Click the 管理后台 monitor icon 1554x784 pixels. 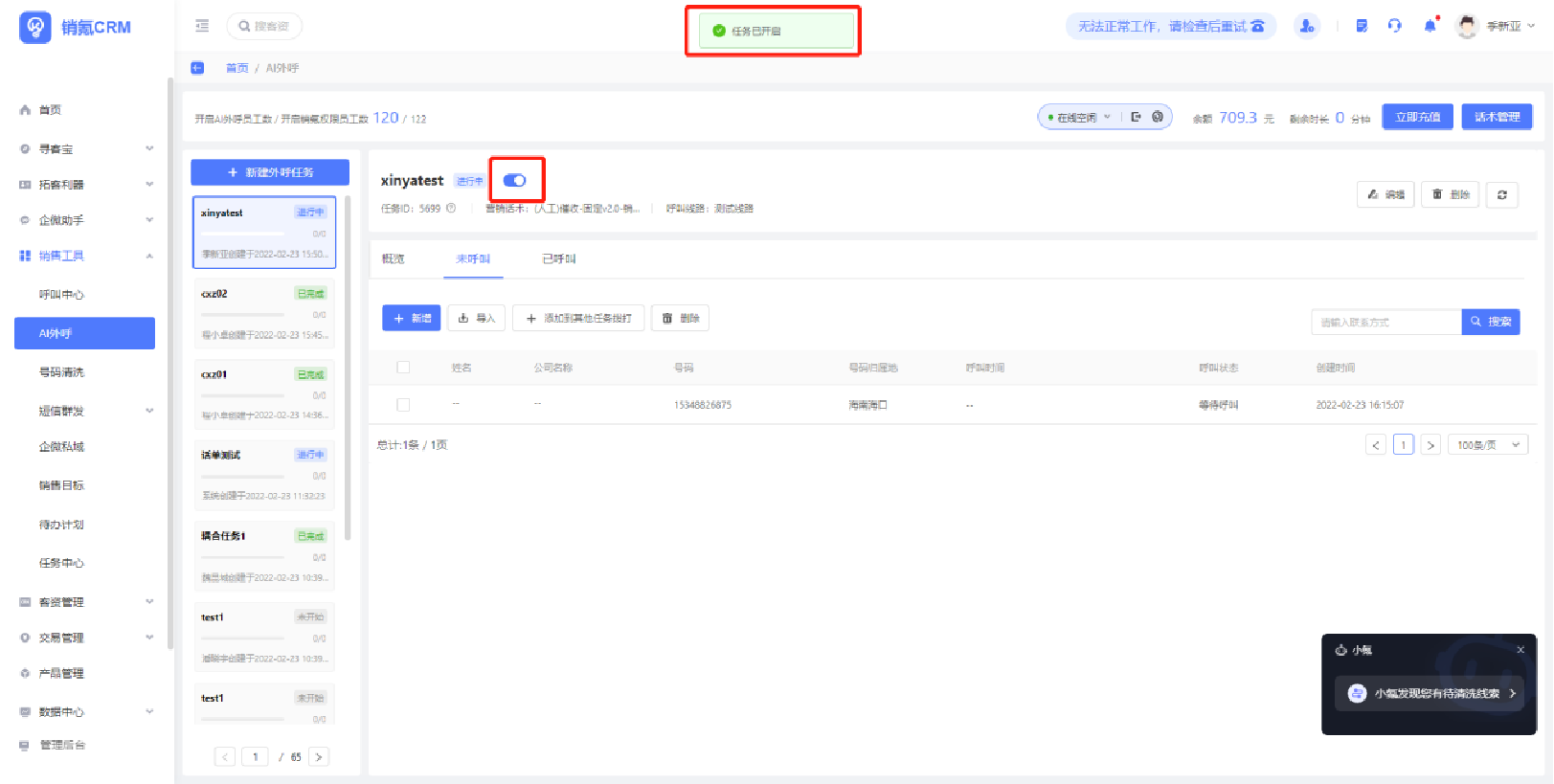tap(26, 745)
